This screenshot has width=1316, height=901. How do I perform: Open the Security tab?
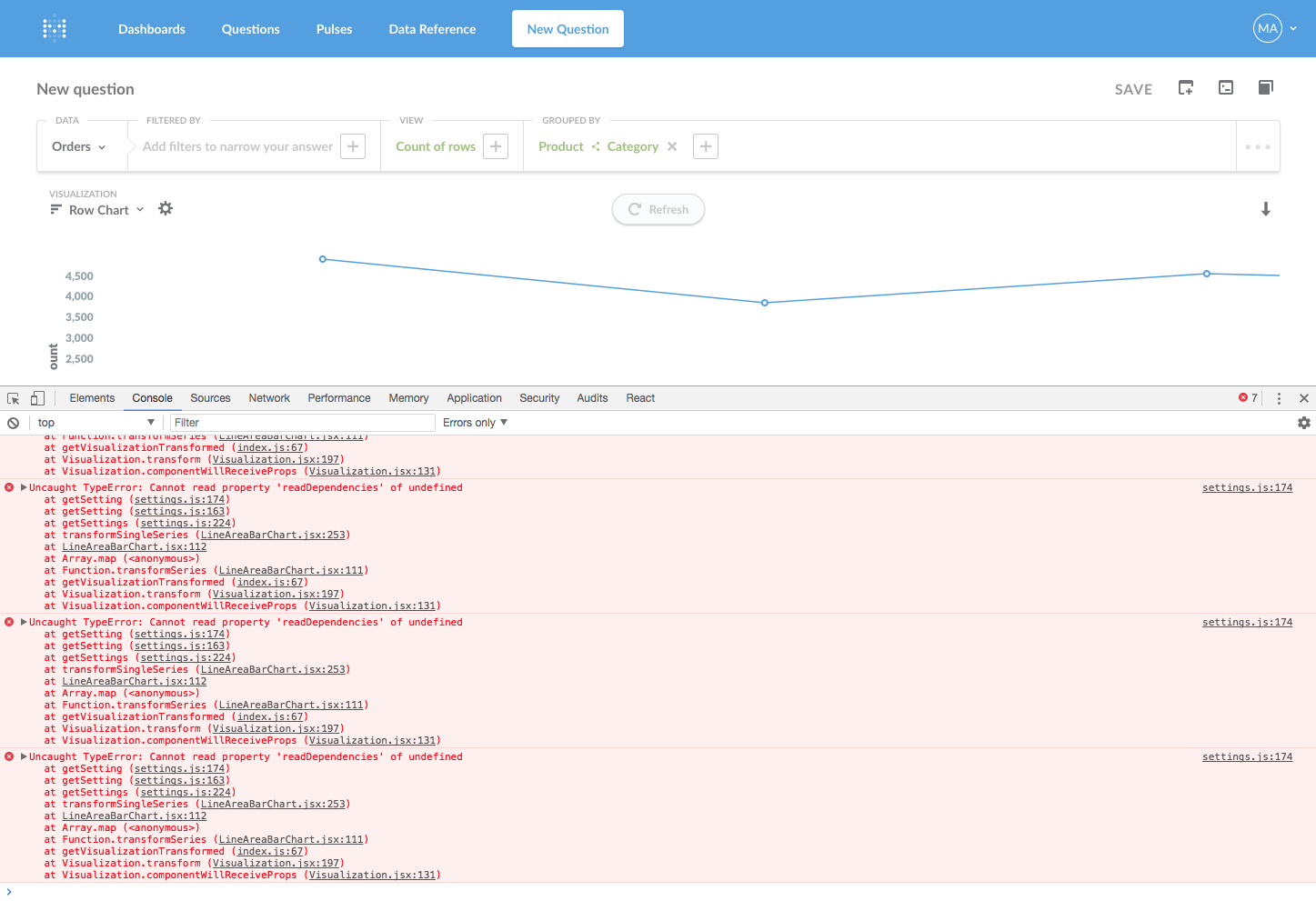pyautogui.click(x=539, y=398)
